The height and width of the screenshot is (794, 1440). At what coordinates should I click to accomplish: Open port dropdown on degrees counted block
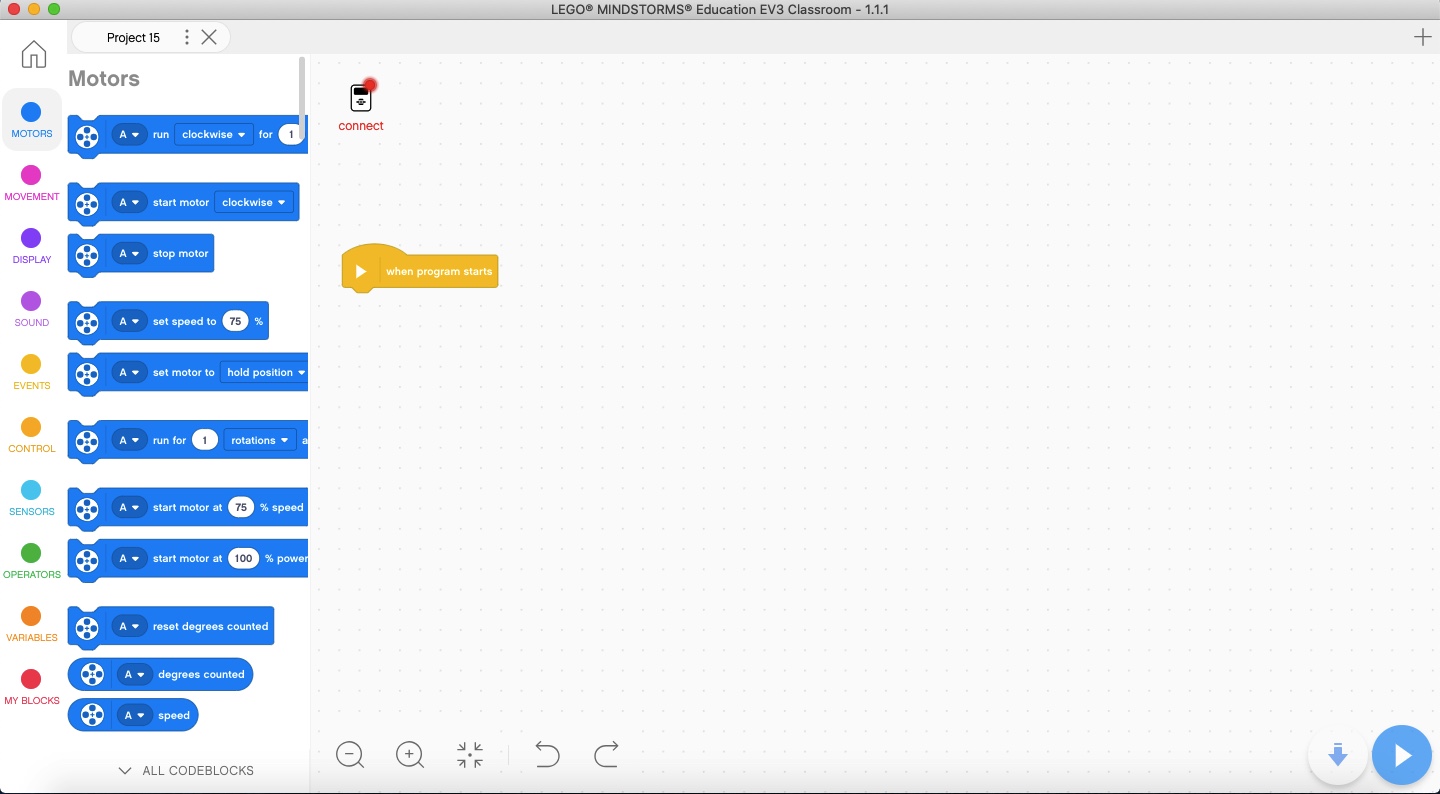click(x=134, y=675)
